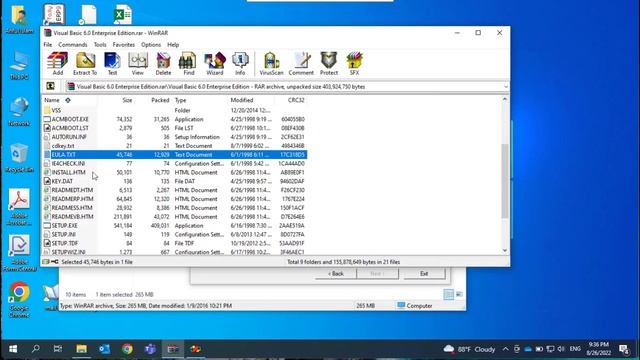Open the Recycle Bin desktop icon
Screen dimensions: 640x360
click(x=19, y=158)
